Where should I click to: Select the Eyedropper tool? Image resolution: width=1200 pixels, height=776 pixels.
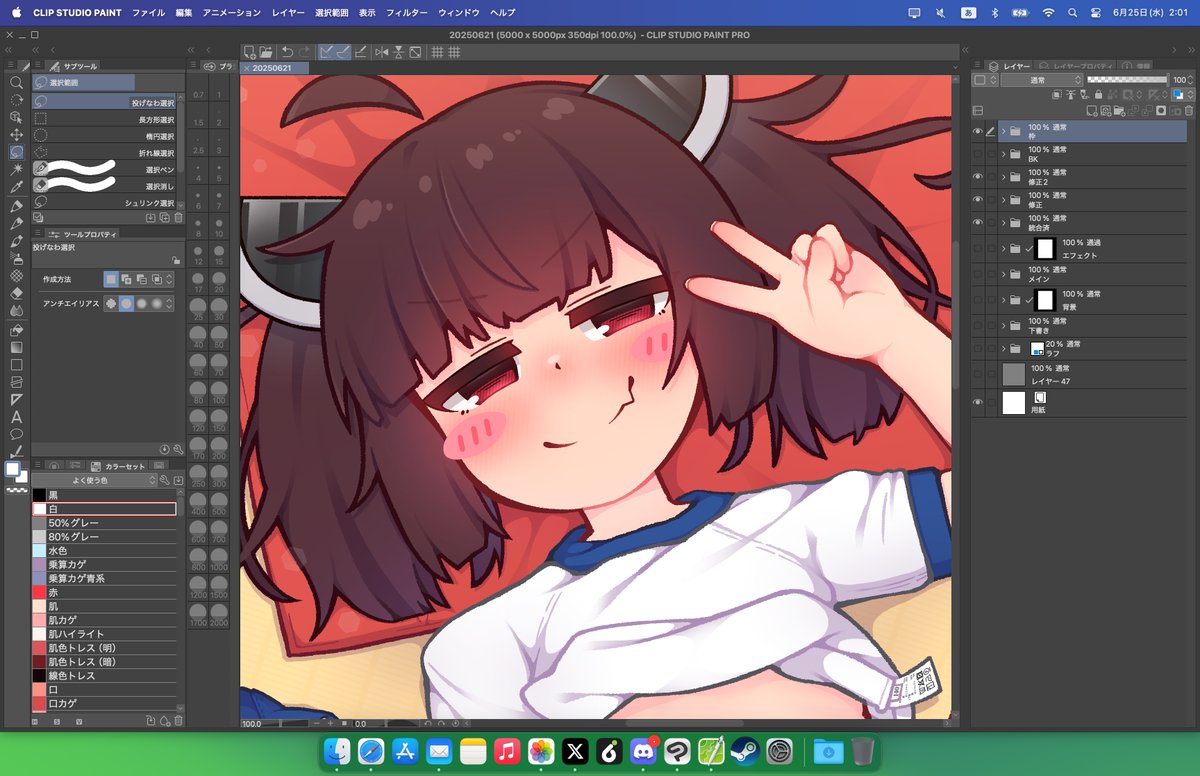tap(16, 187)
